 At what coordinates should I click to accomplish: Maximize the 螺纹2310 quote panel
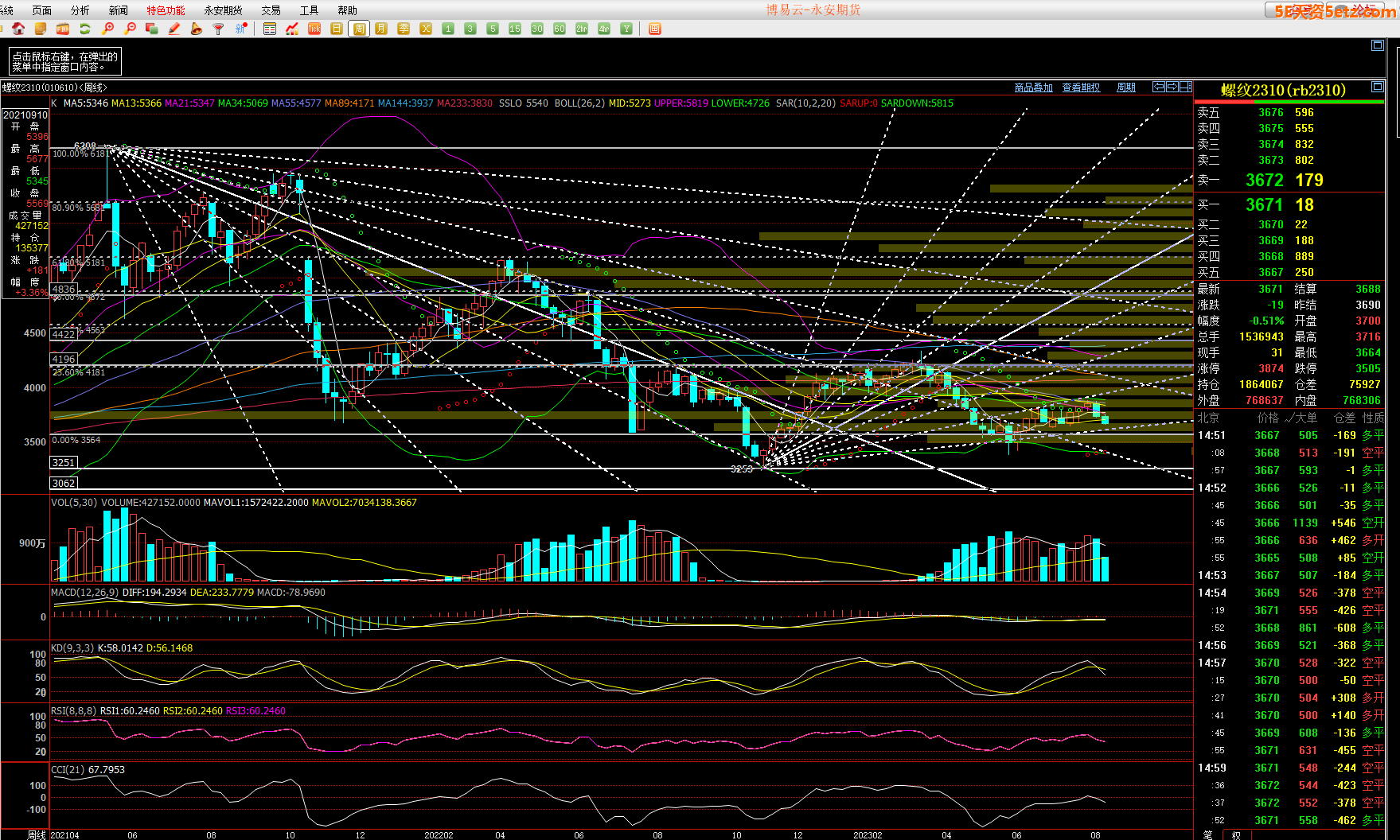click(1378, 87)
